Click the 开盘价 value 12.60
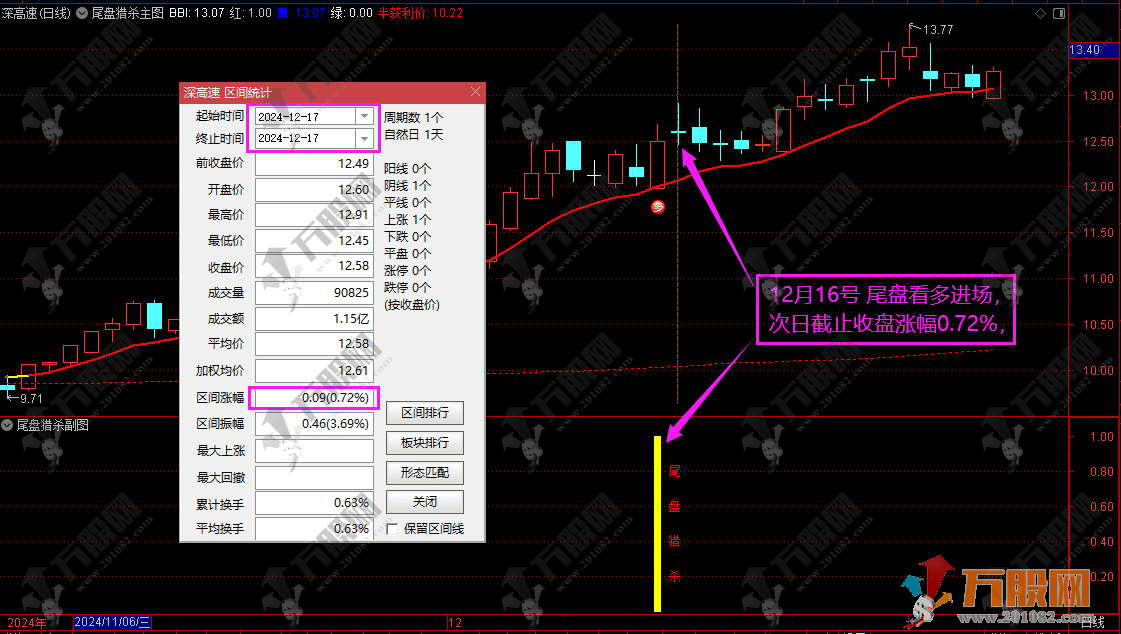 pos(315,189)
